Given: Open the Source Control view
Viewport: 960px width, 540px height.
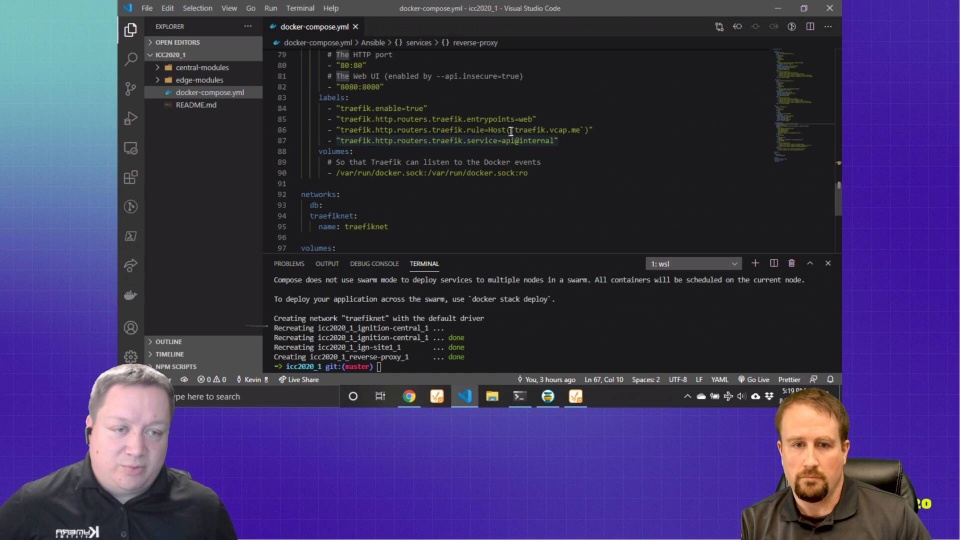Looking at the screenshot, I should [x=130, y=89].
